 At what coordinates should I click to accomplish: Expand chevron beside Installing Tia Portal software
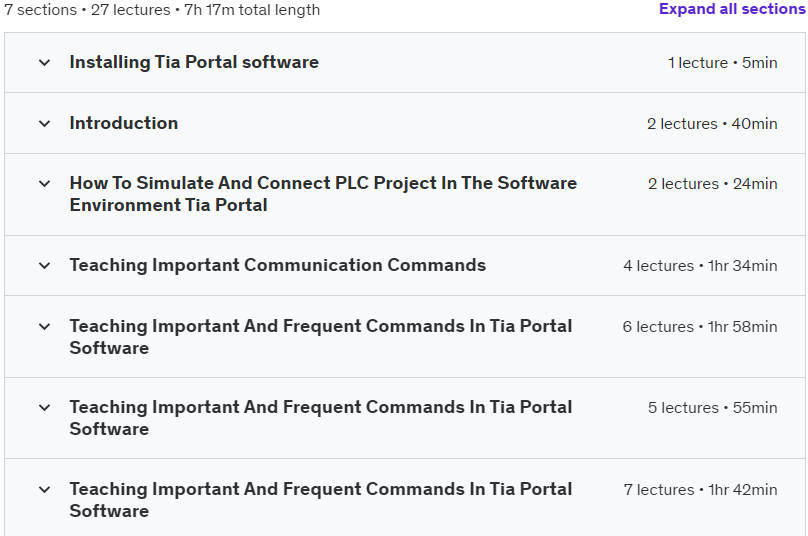tap(44, 63)
